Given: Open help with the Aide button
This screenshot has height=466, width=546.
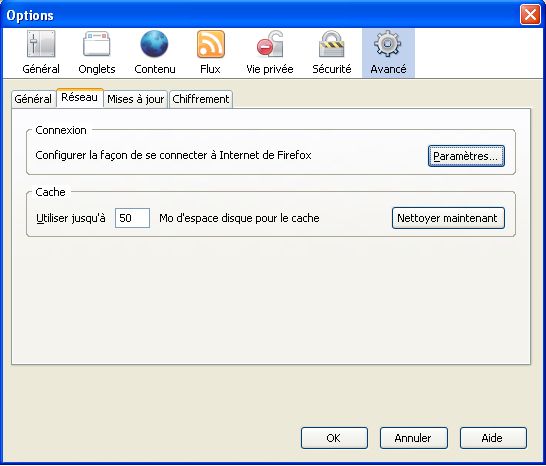Looking at the screenshot, I should [493, 438].
